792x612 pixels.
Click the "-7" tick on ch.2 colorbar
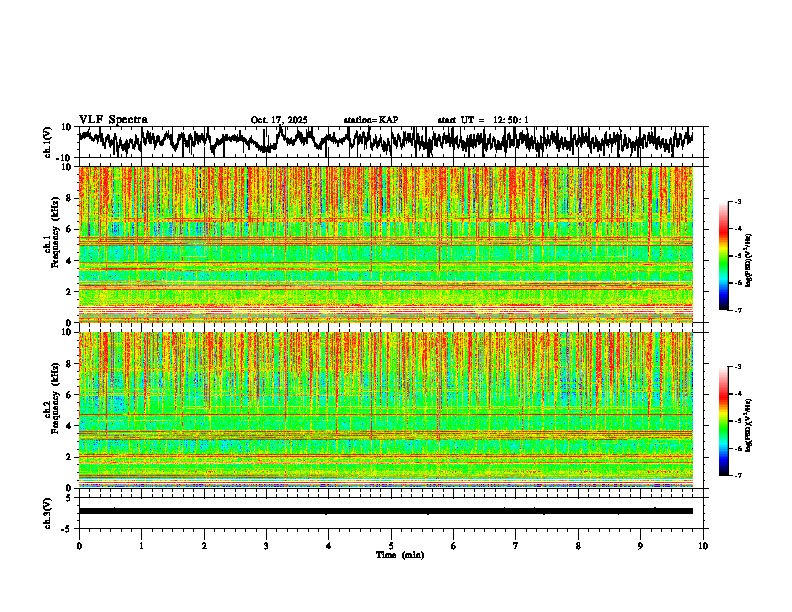(737, 475)
